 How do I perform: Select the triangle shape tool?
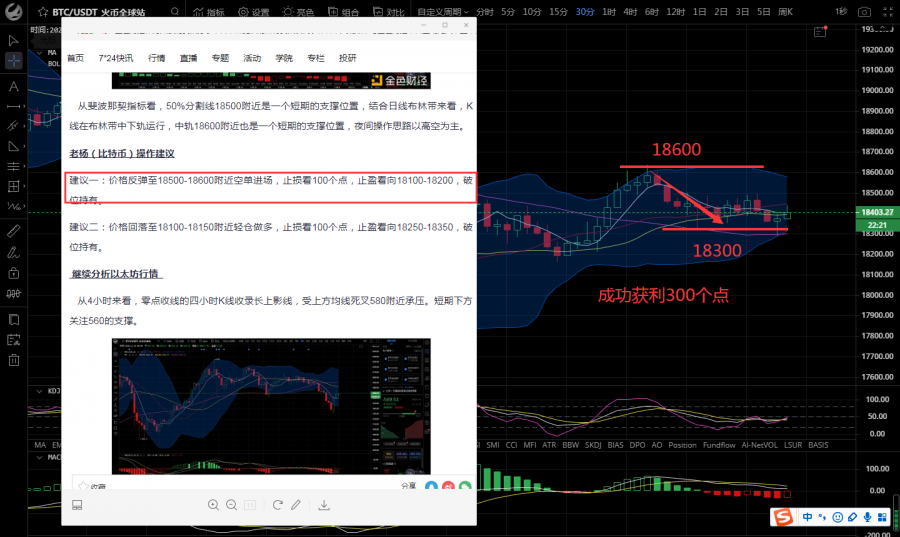point(13,146)
